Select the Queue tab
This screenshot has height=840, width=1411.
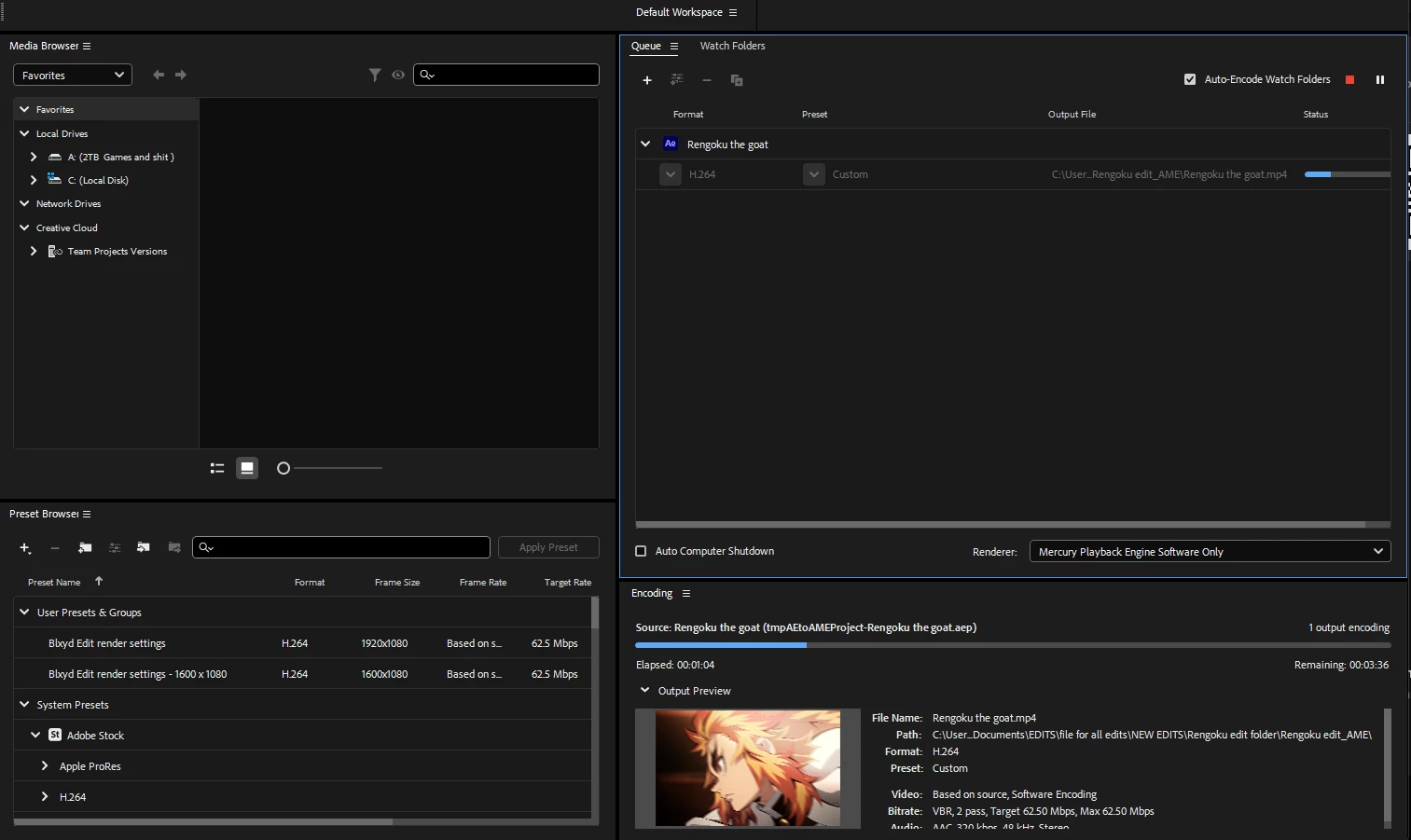point(645,46)
